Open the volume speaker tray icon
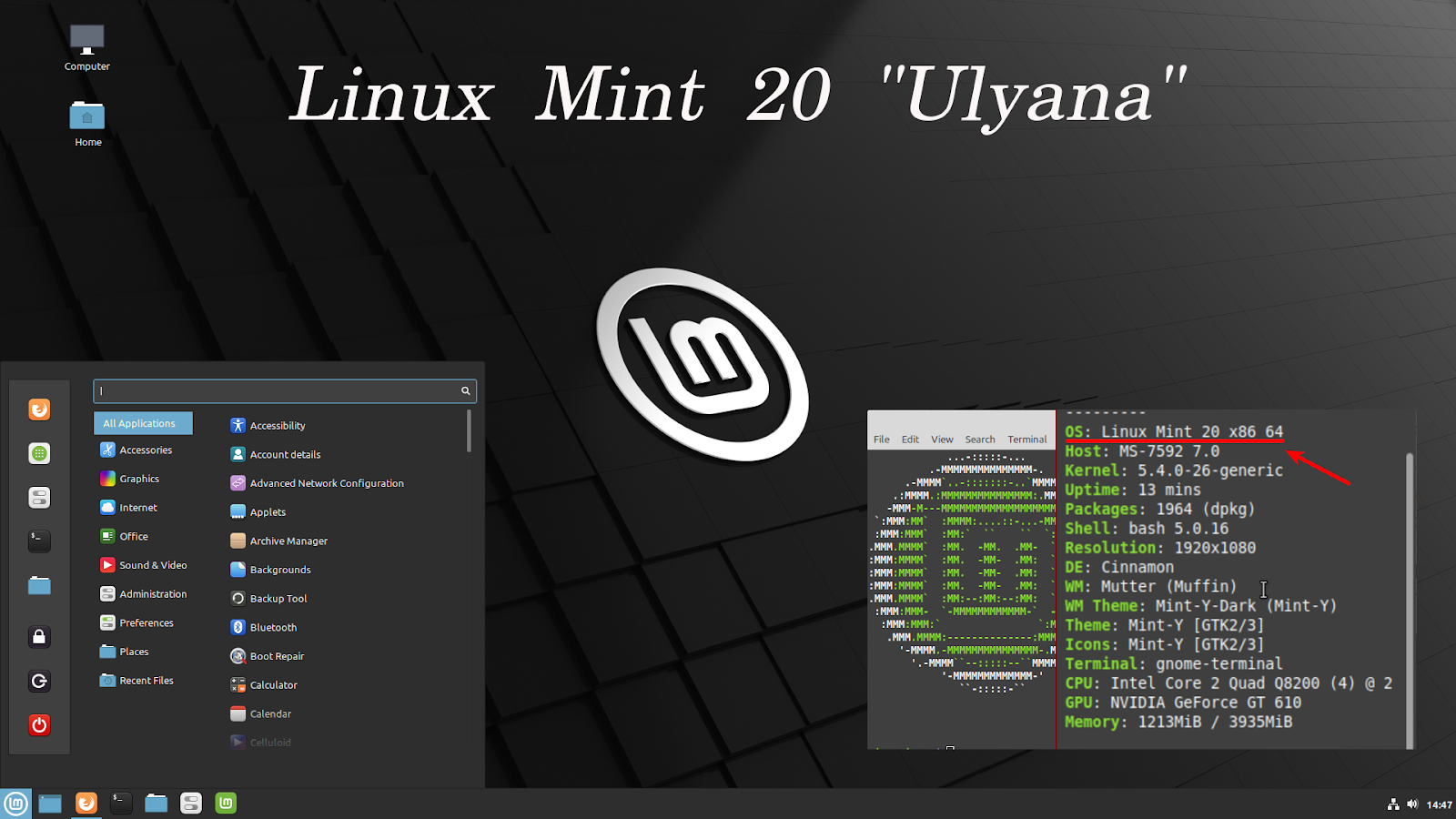 (1412, 804)
